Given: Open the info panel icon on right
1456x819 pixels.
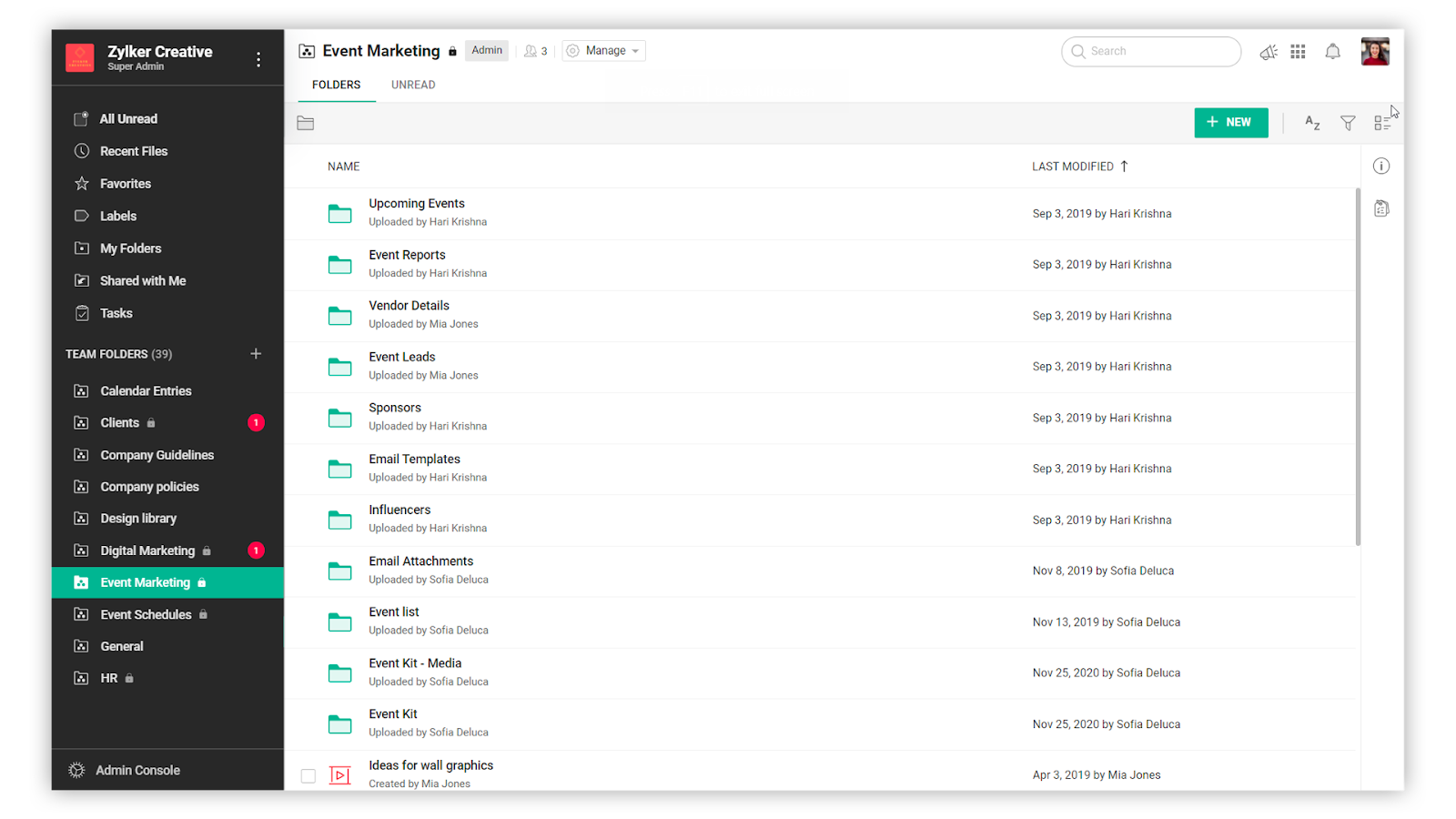Looking at the screenshot, I should pyautogui.click(x=1380, y=166).
